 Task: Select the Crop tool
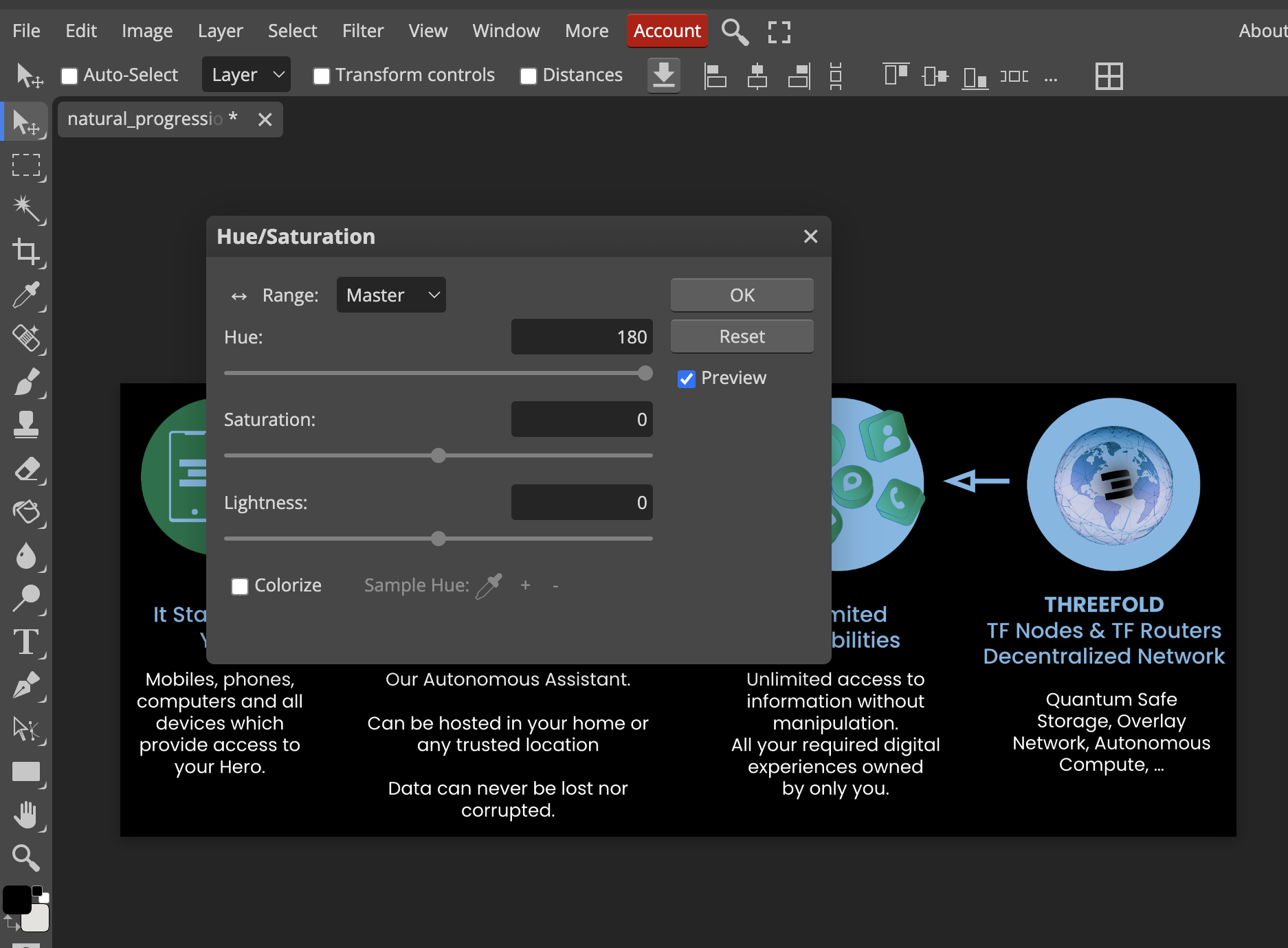(25, 251)
